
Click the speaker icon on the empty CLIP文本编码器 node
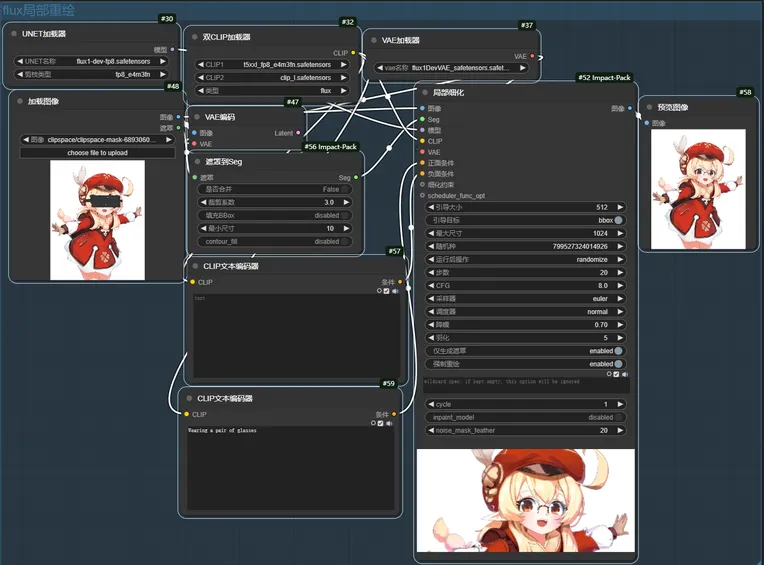coord(394,291)
